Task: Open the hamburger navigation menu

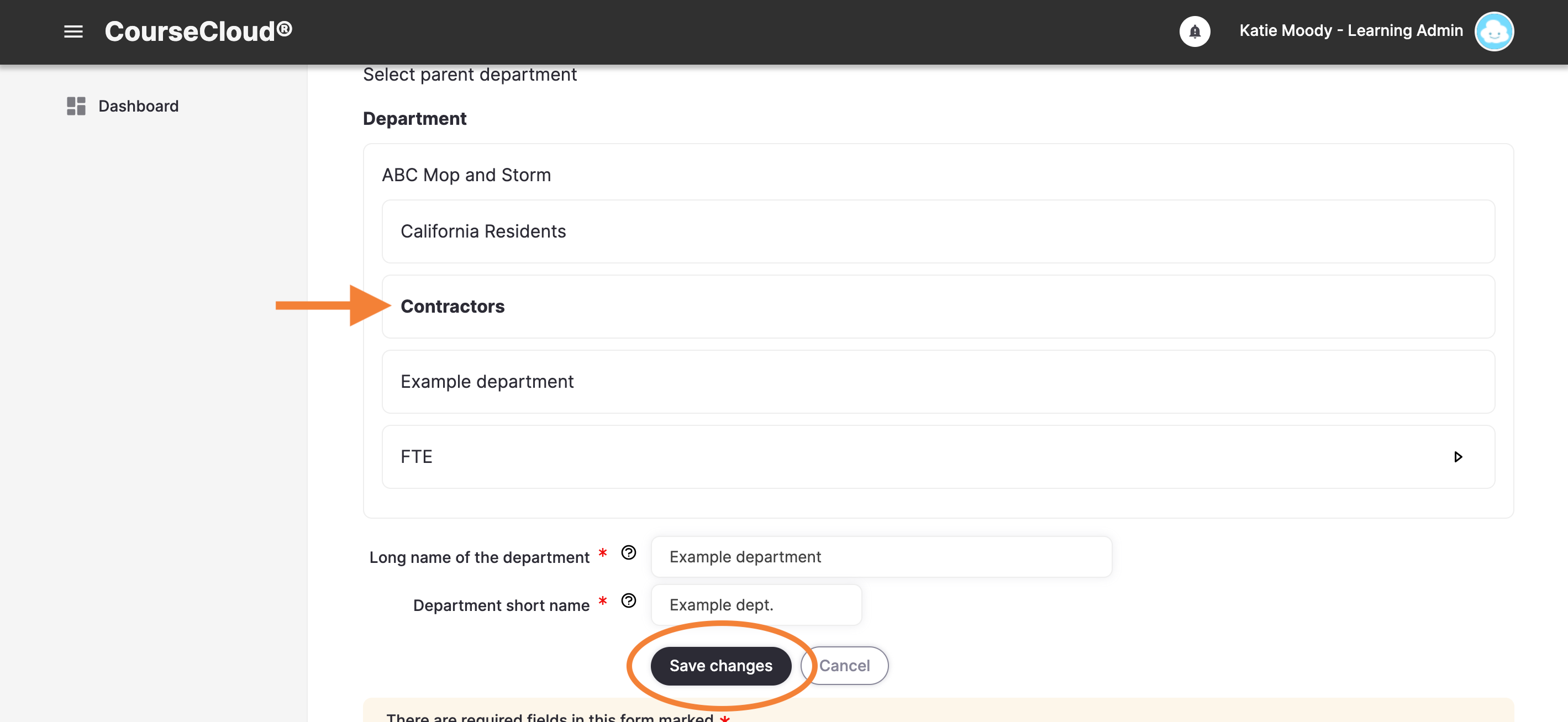Action: [x=73, y=31]
